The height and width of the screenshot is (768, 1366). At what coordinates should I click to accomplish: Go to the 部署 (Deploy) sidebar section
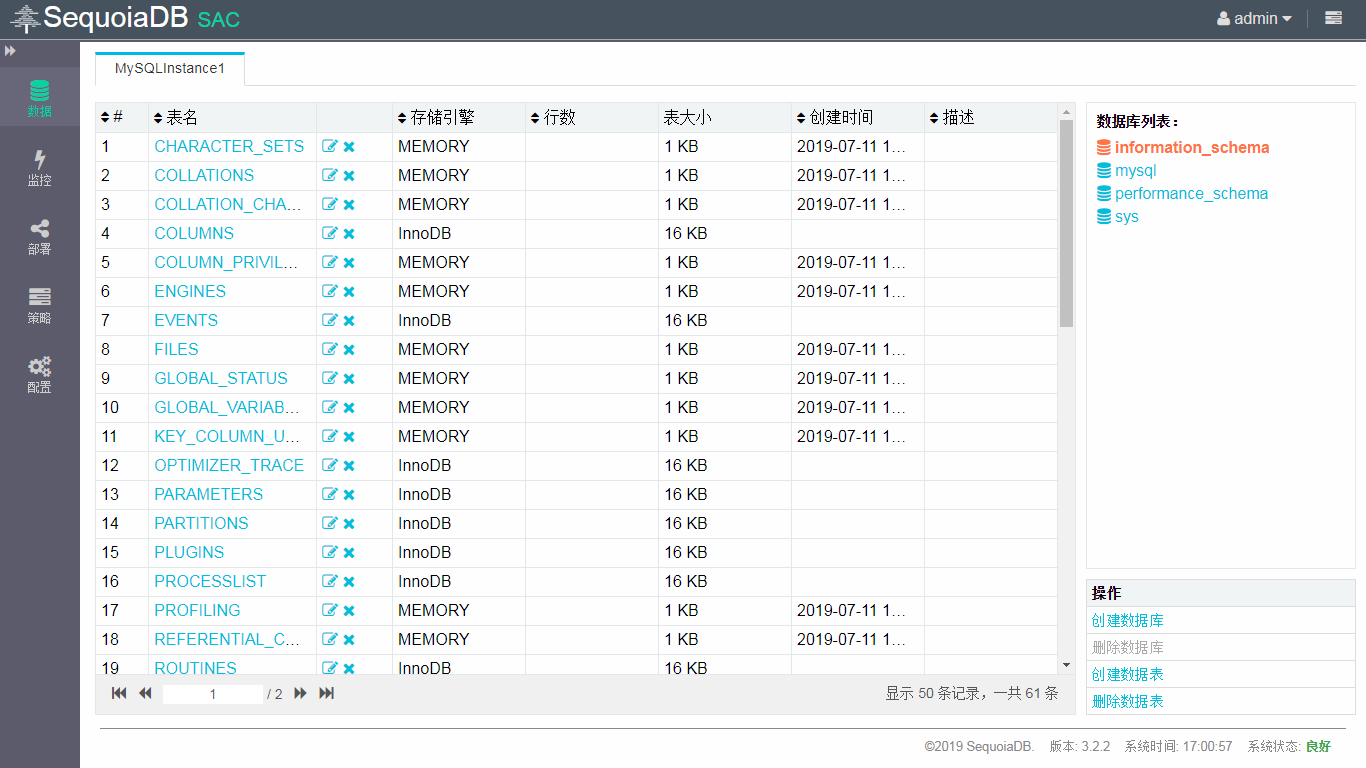point(39,236)
